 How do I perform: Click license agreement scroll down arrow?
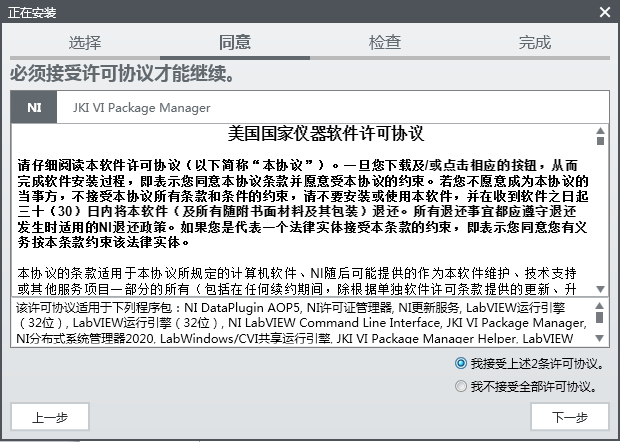point(600,289)
